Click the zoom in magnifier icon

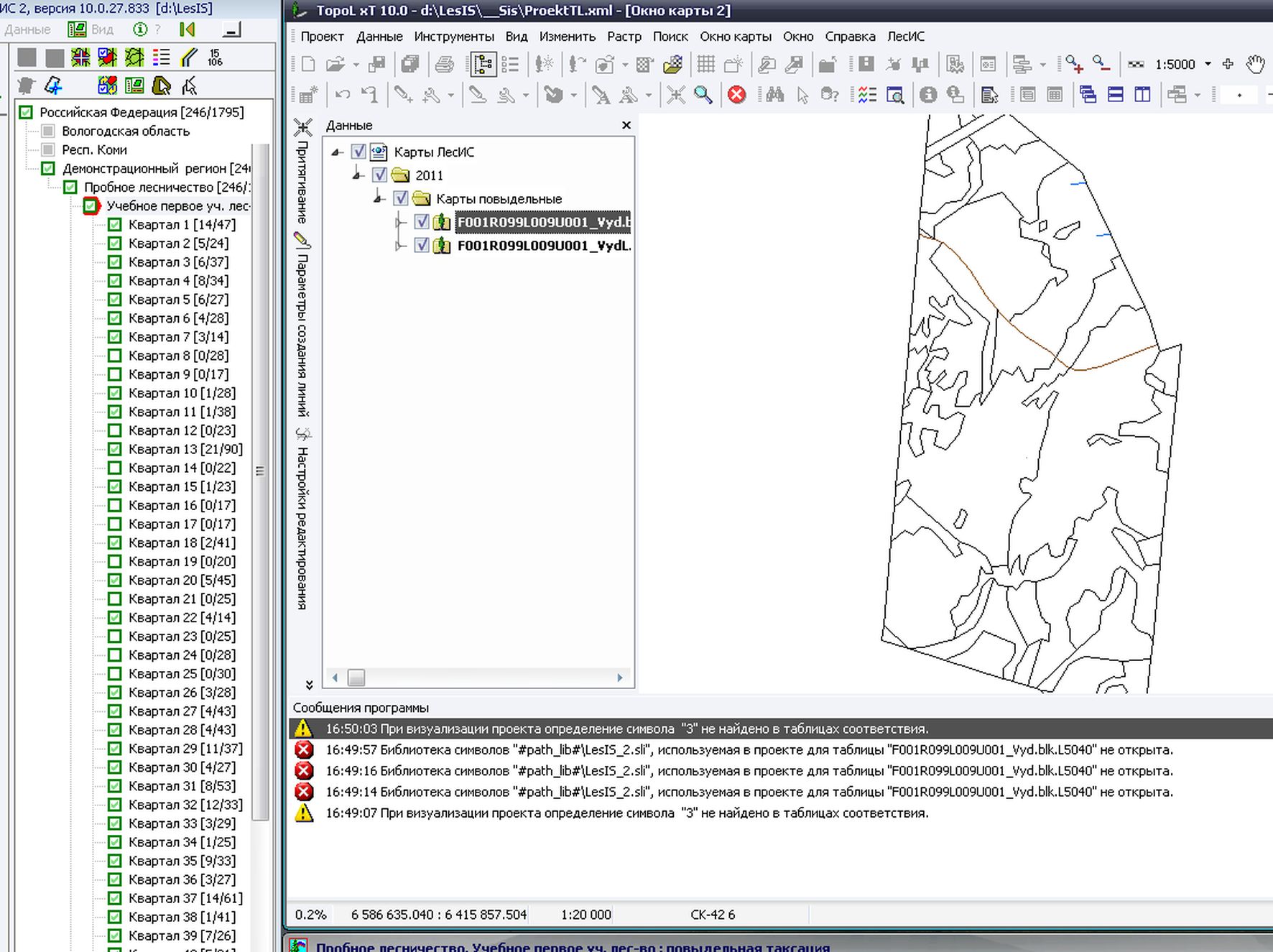click(x=1074, y=65)
